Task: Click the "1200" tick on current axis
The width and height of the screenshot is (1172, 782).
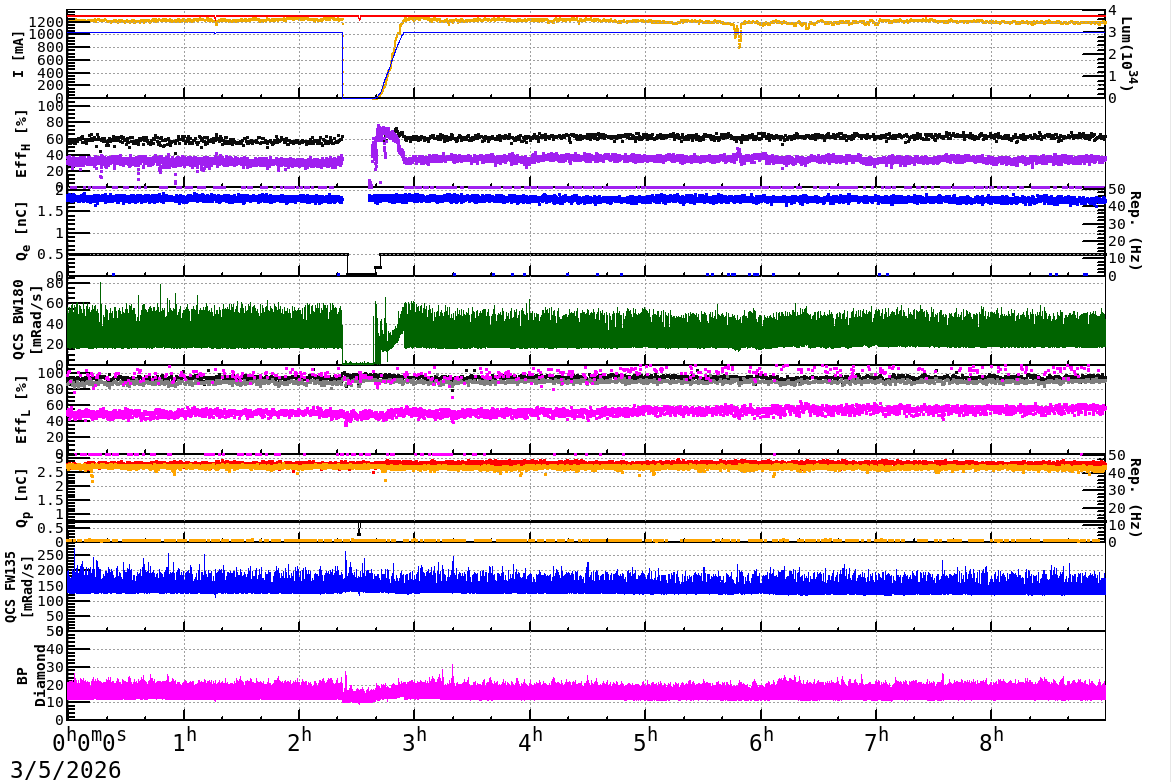Action: 47,22
